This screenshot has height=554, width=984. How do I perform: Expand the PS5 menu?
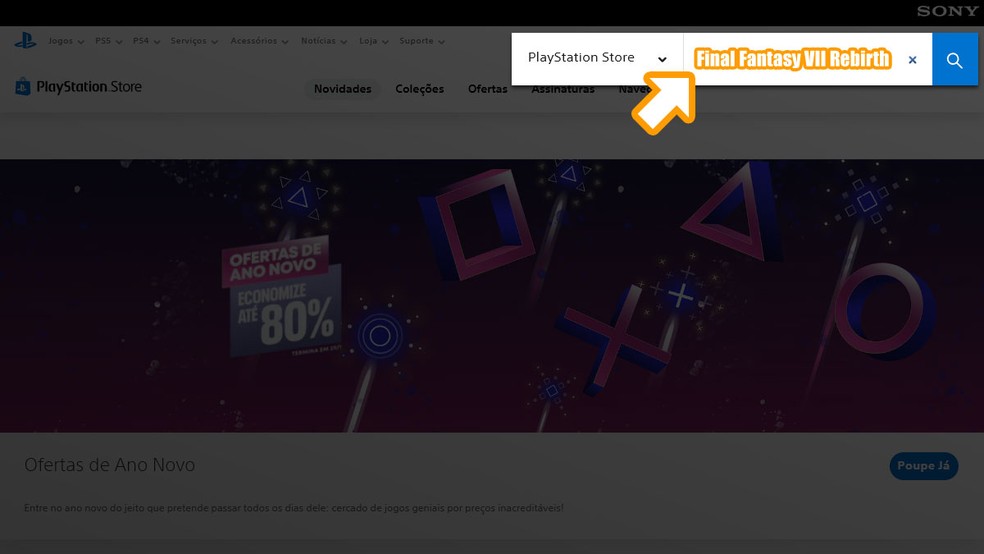(x=109, y=41)
